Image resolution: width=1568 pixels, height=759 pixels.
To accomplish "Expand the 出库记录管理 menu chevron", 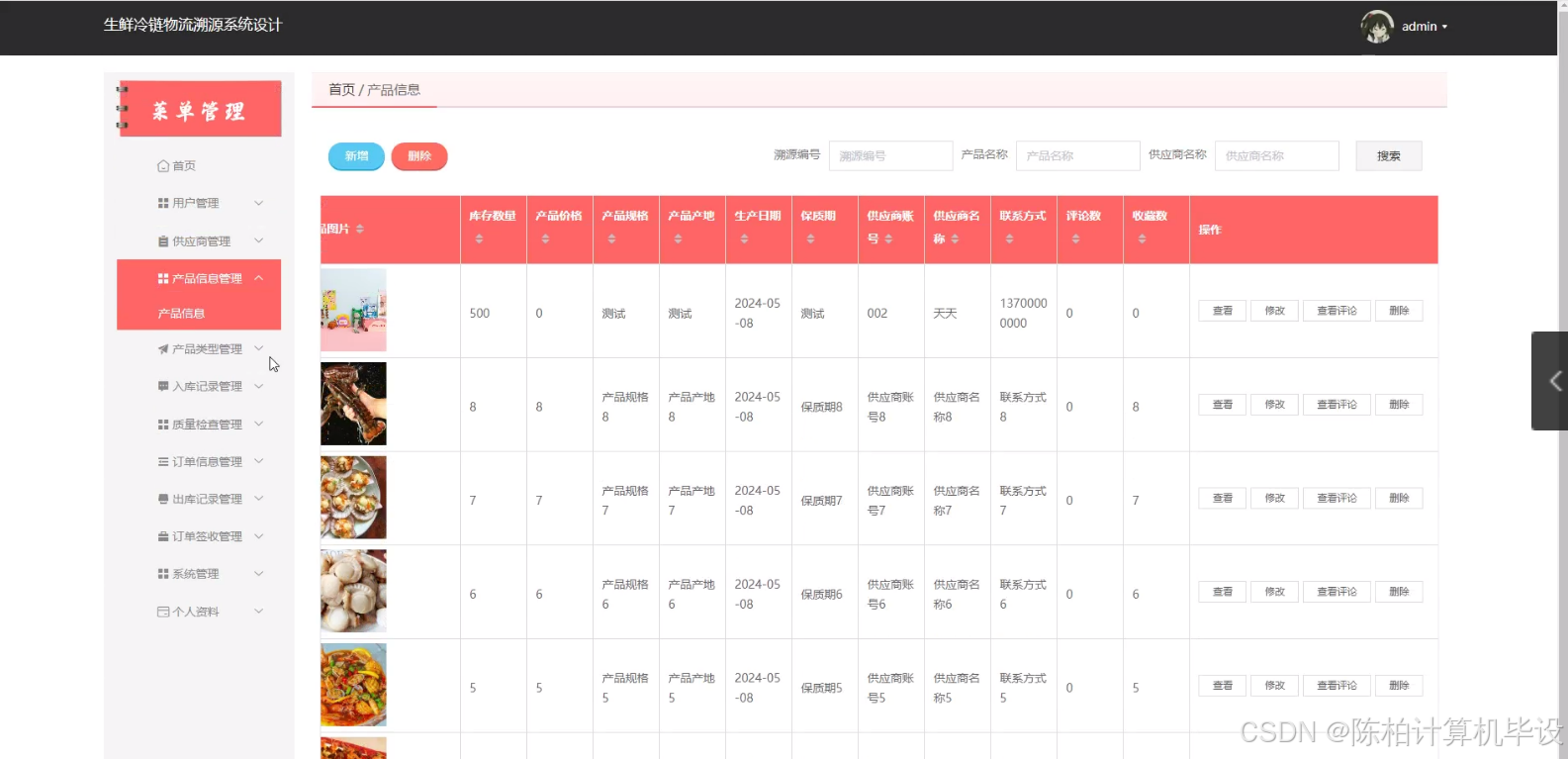I will tap(259, 499).
